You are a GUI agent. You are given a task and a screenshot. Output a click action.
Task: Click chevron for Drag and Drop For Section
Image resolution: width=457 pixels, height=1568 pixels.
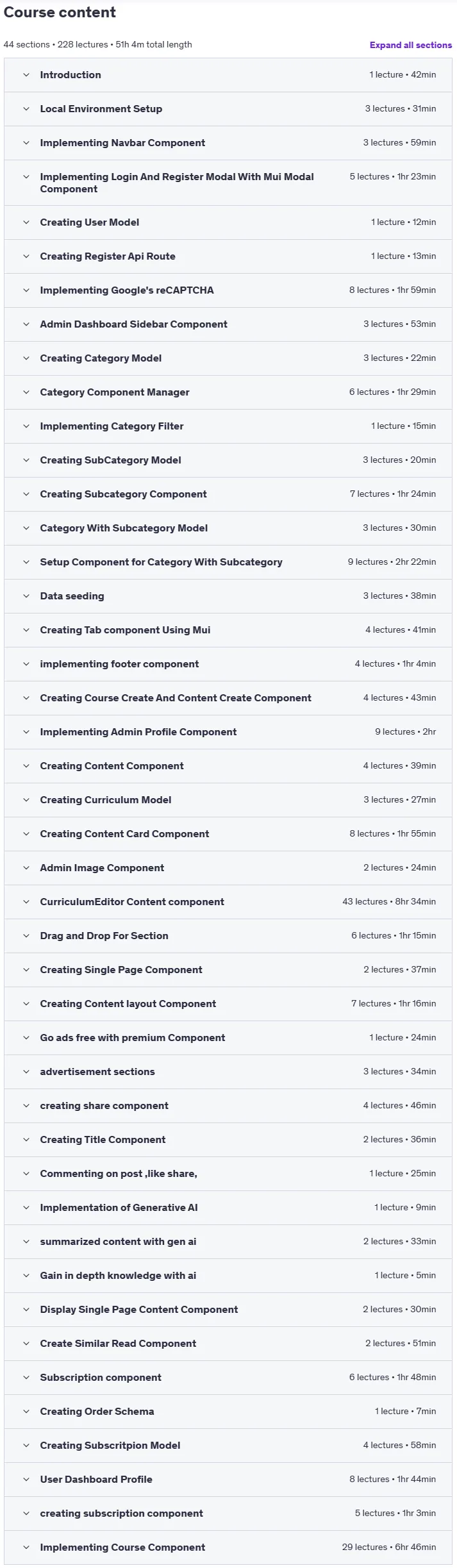coord(26,936)
